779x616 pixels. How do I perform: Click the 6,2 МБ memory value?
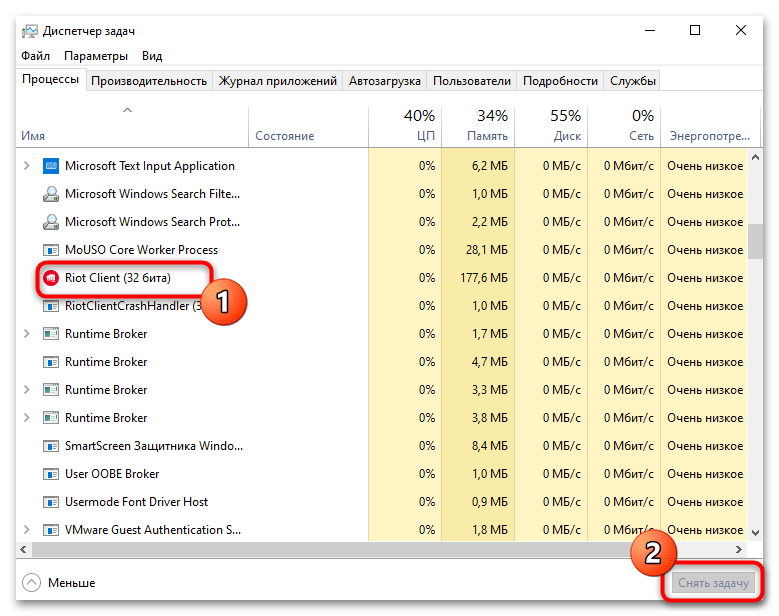click(x=490, y=166)
